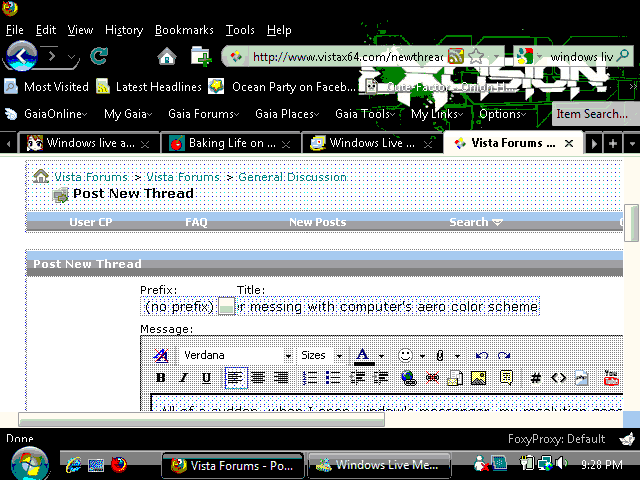Undo the last edit in the editor

pos(482,355)
